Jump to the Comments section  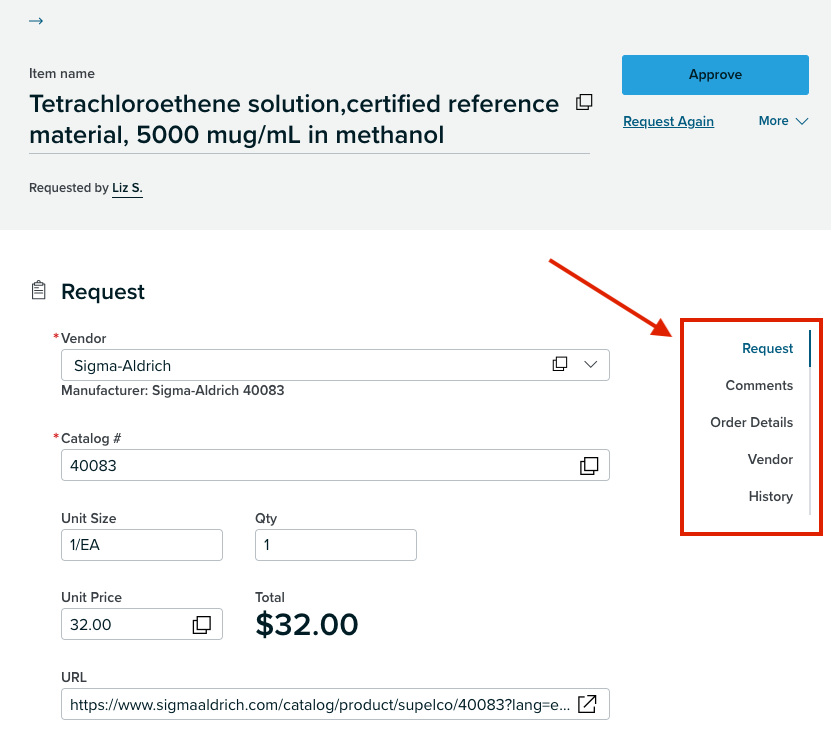coord(759,385)
